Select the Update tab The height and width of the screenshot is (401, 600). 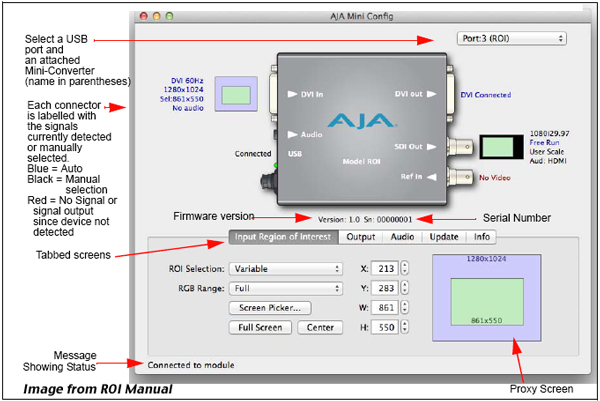pos(445,237)
